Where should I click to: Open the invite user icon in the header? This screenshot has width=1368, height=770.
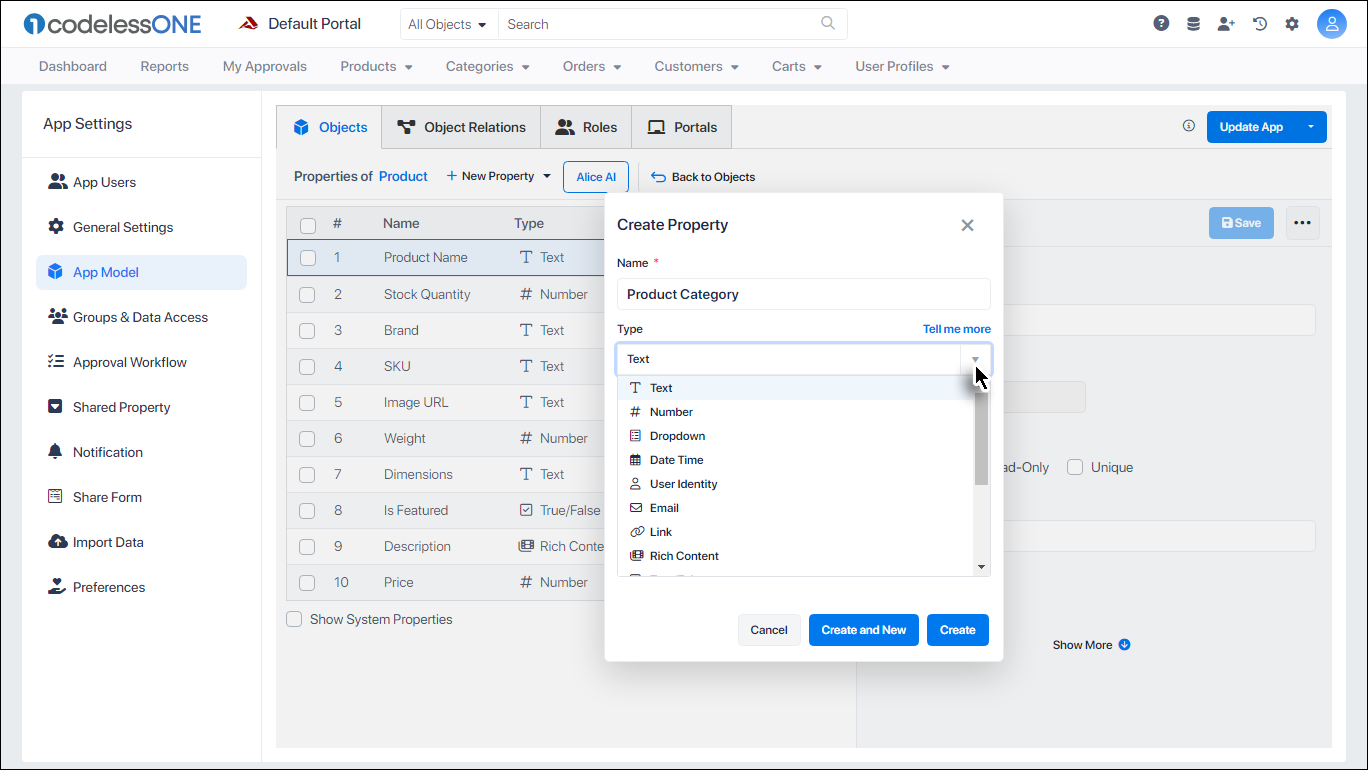point(1226,22)
